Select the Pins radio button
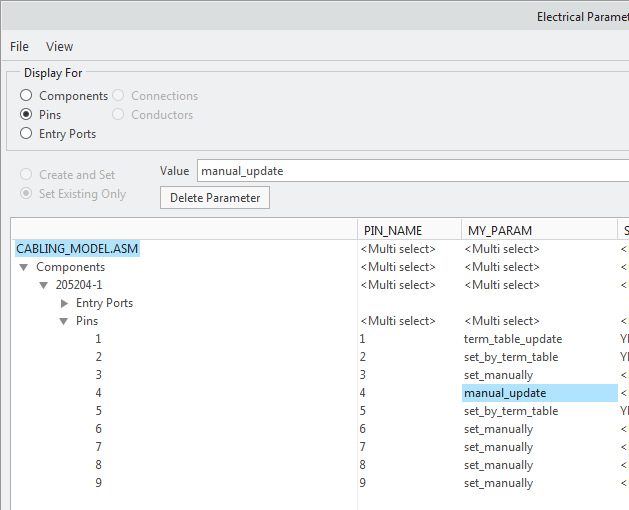The width and height of the screenshot is (629, 510). (27, 115)
